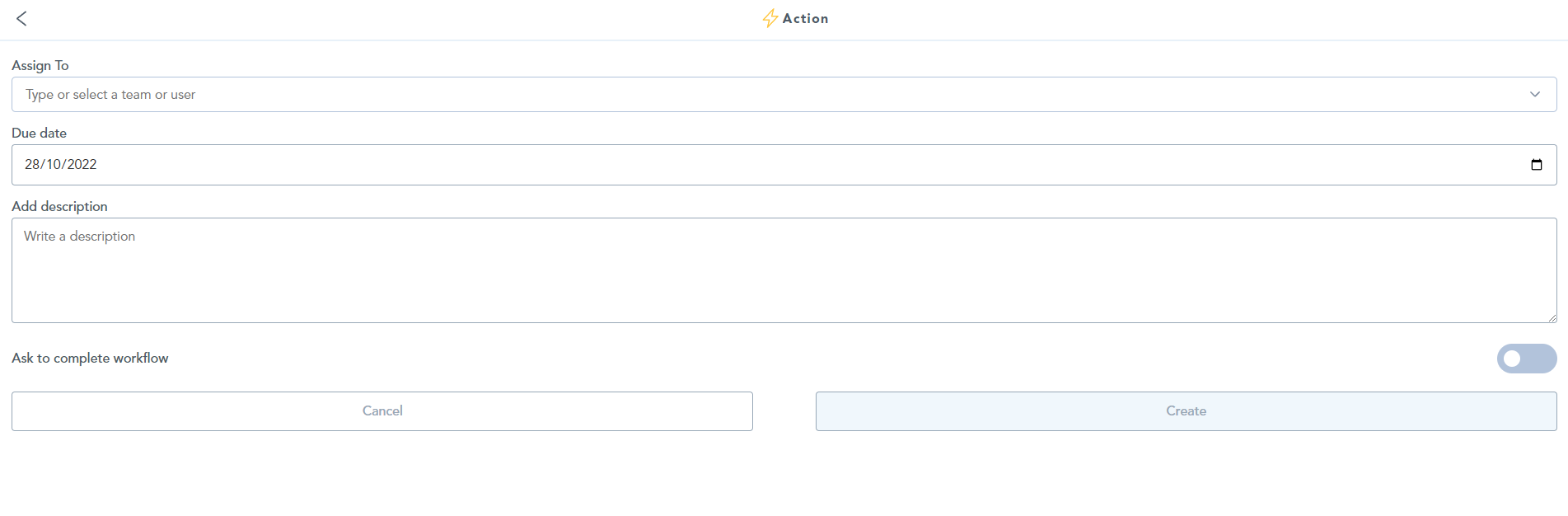Click inside the Due date field

(x=784, y=165)
